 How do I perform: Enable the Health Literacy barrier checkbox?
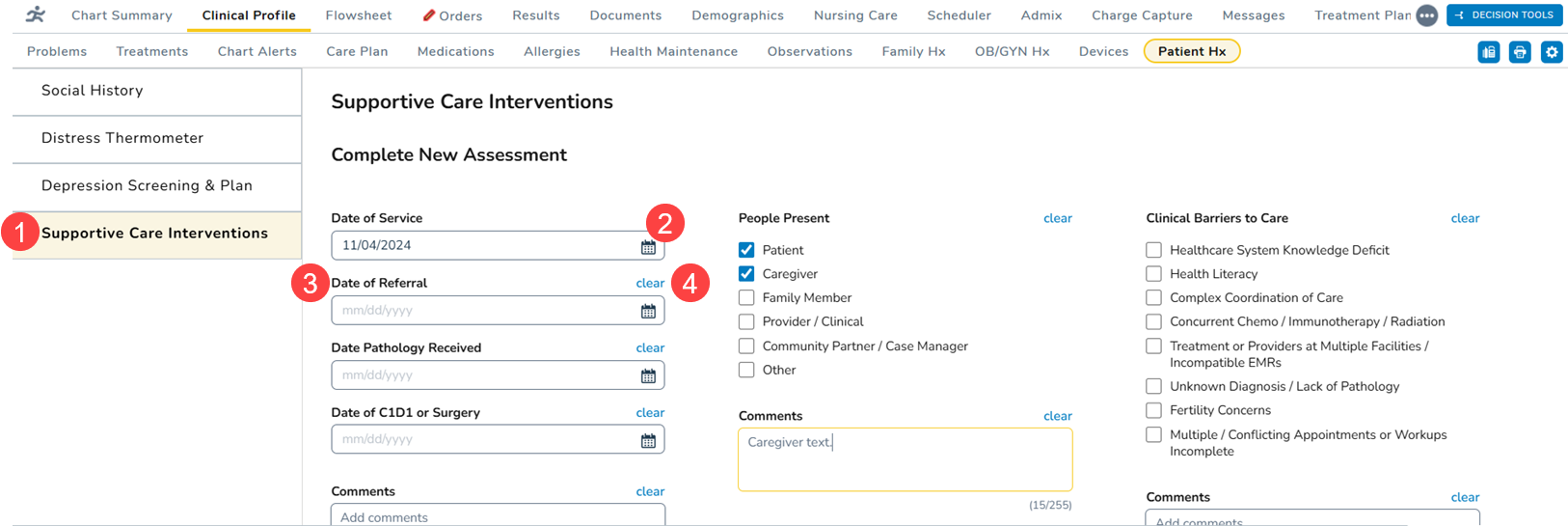tap(1153, 274)
